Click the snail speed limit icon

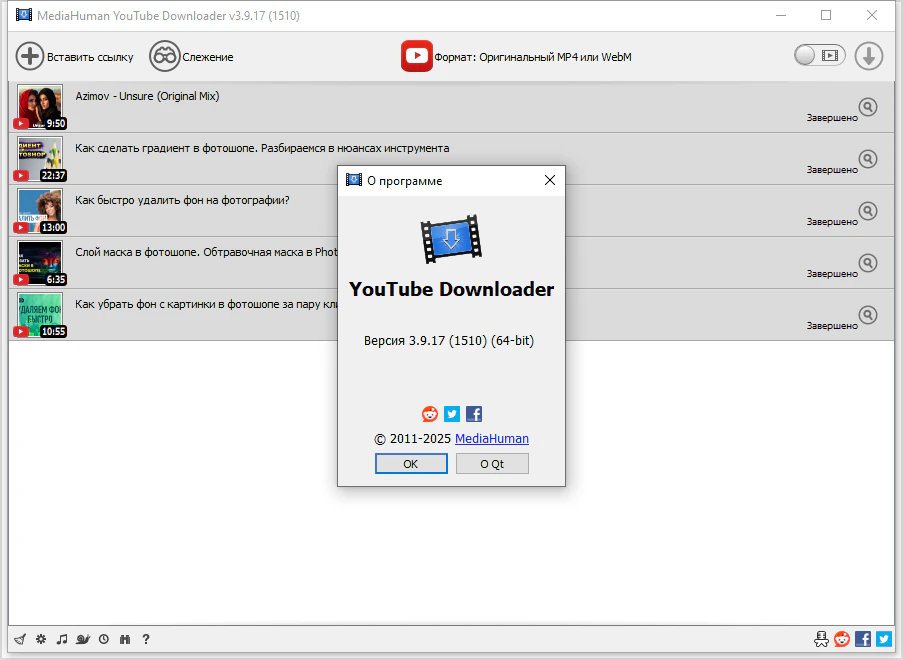83,639
